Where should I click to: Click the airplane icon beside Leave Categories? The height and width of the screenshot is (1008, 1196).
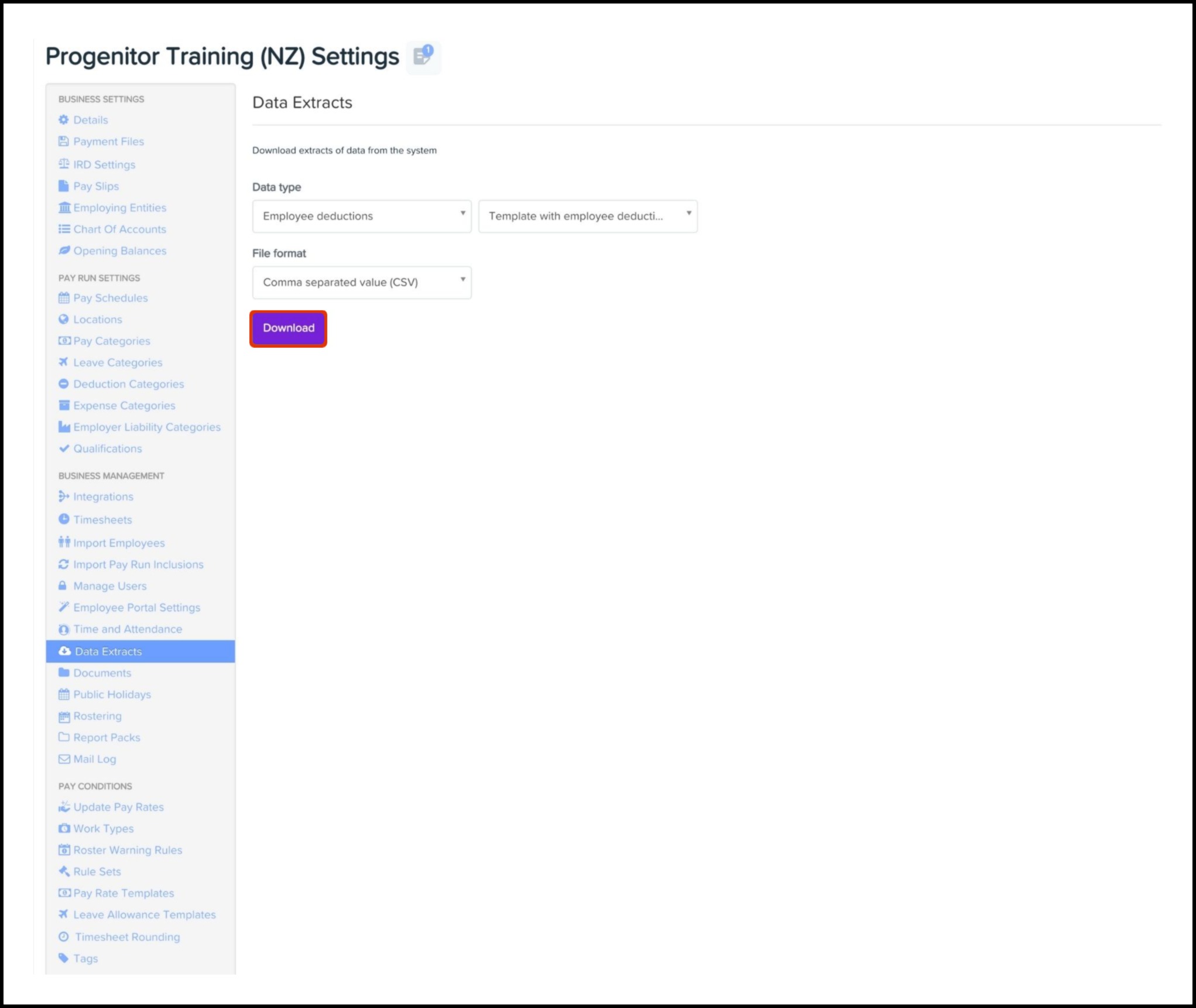[x=64, y=362]
